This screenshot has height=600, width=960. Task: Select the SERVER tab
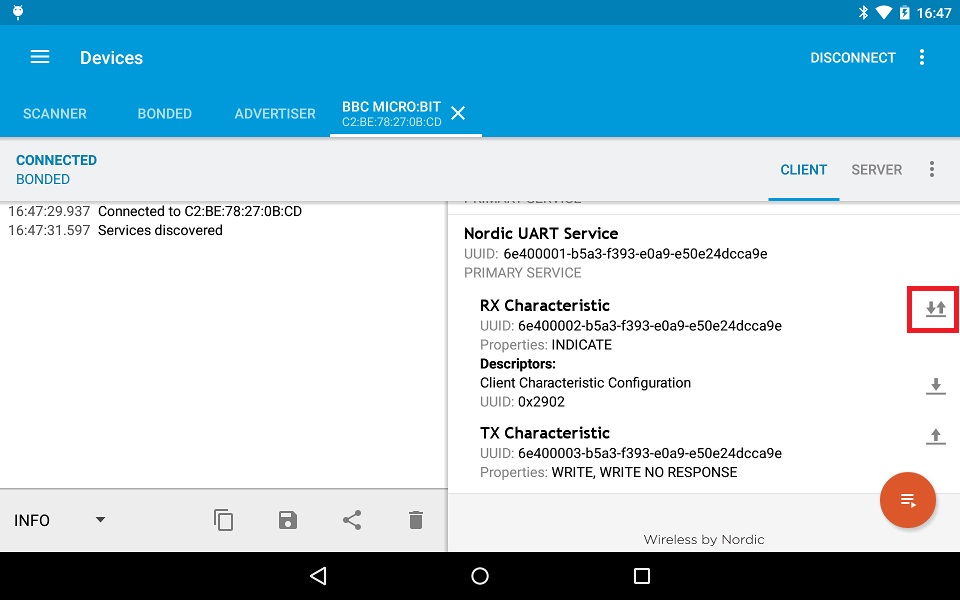click(x=877, y=170)
